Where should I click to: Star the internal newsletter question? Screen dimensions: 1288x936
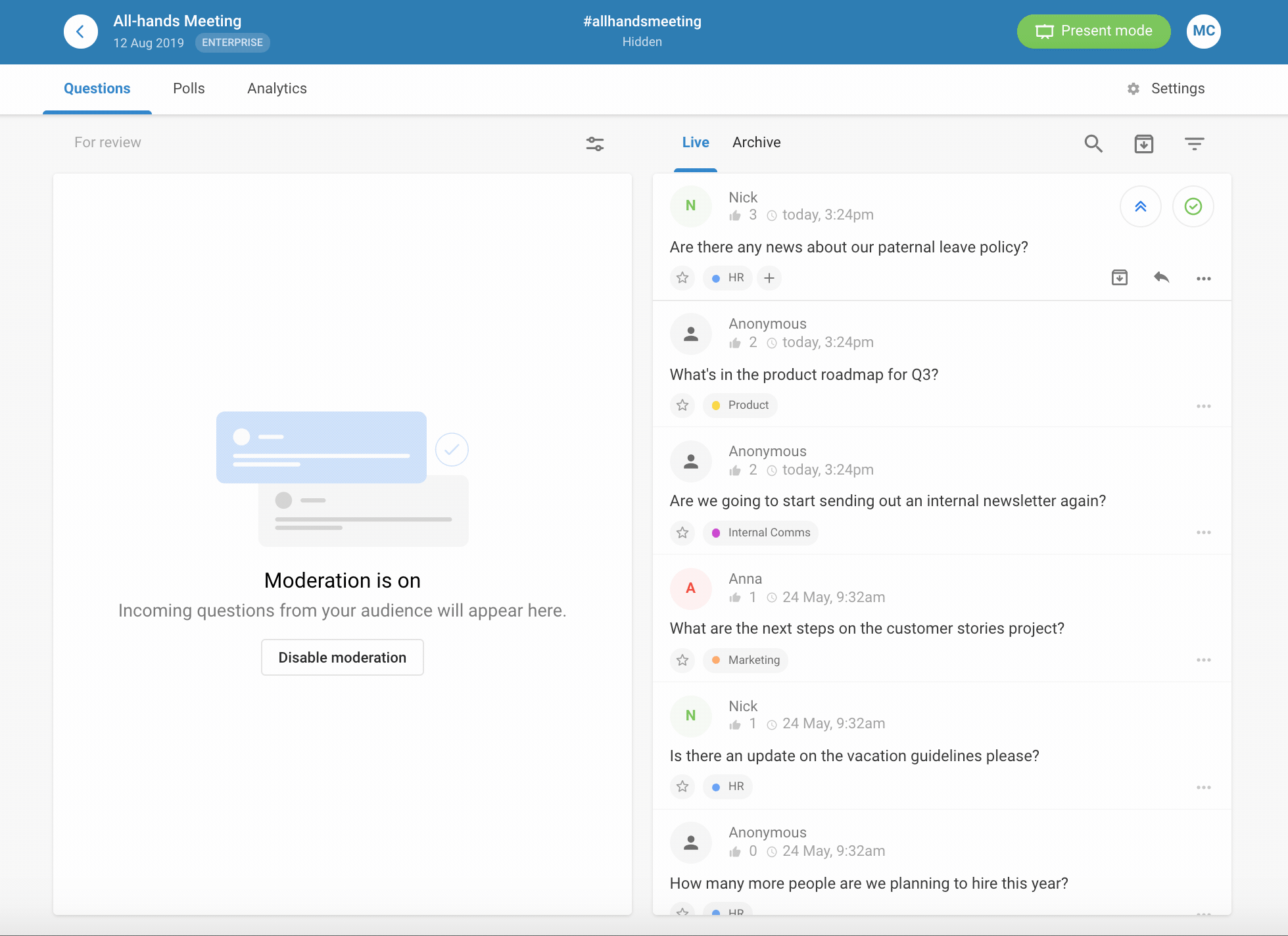point(682,532)
